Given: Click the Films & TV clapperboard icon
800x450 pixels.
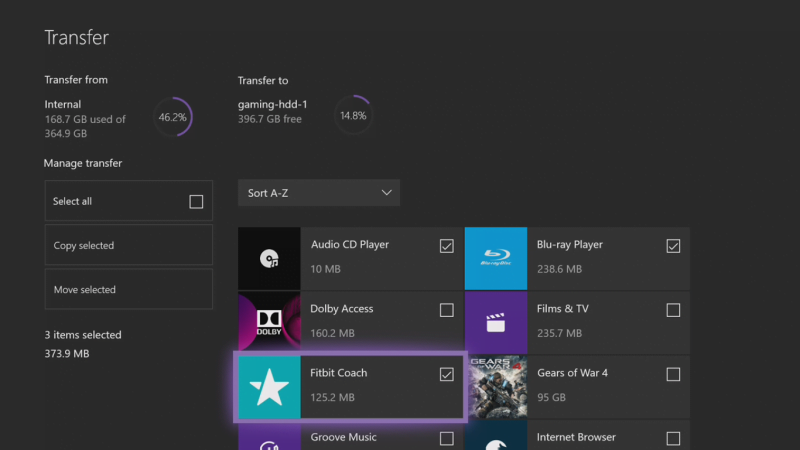Looking at the screenshot, I should tap(495, 323).
